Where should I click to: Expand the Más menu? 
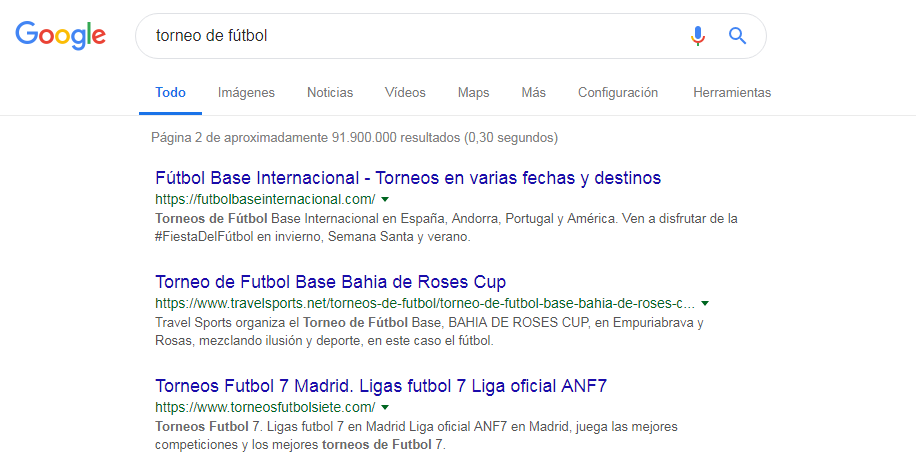click(533, 92)
